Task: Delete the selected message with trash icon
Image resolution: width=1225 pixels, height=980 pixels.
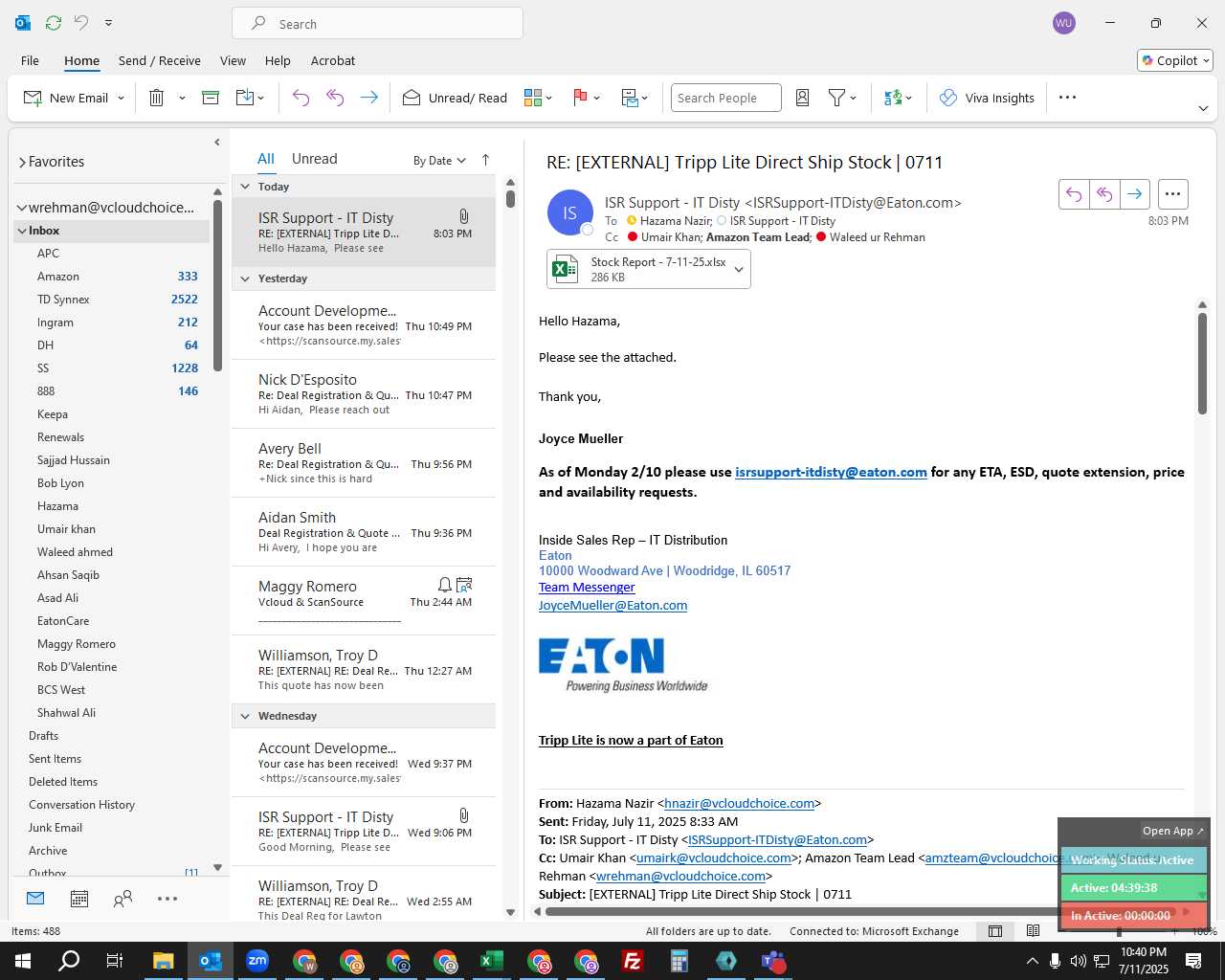Action: point(157,98)
